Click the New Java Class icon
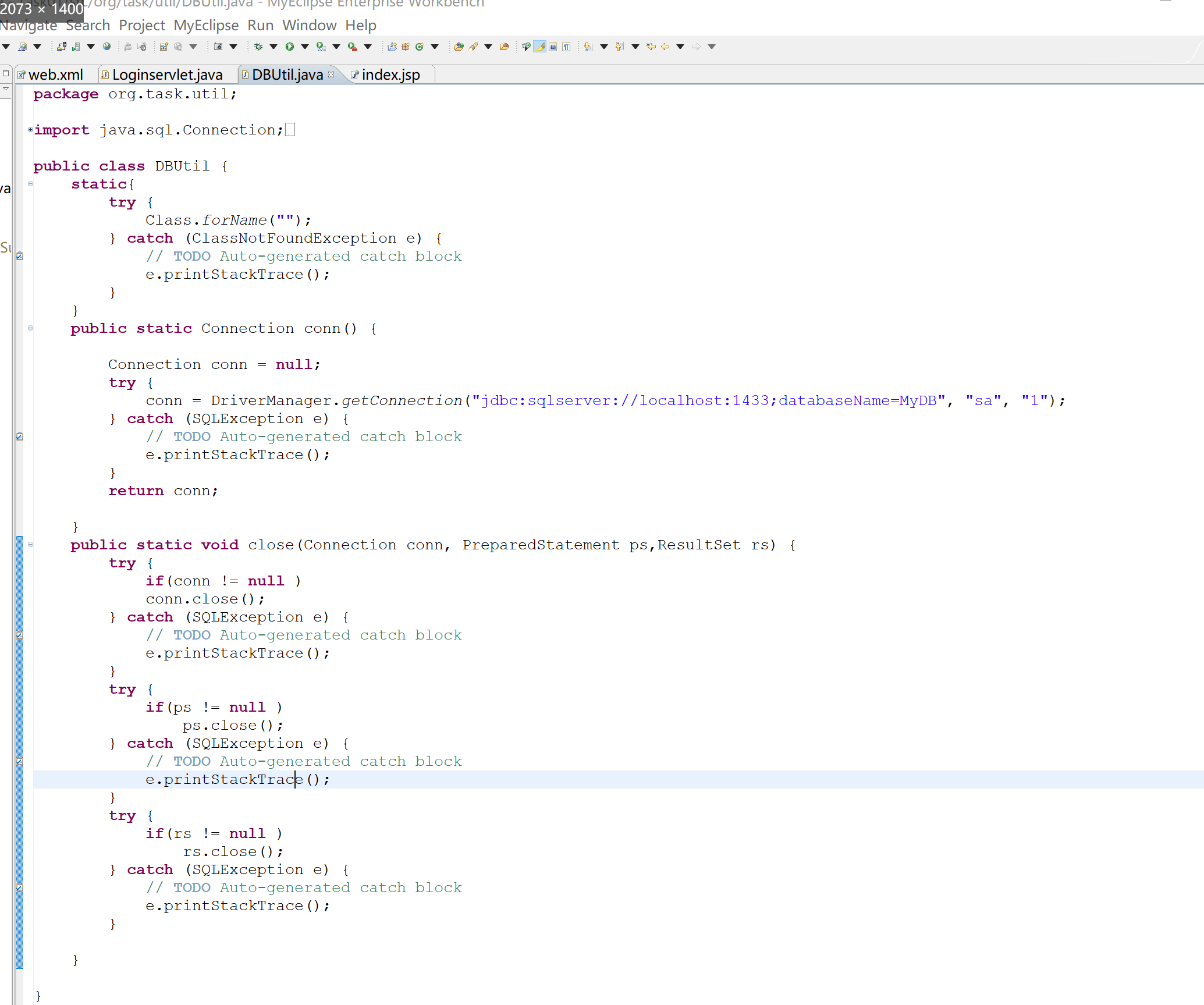The image size is (1204, 1005). [x=420, y=47]
